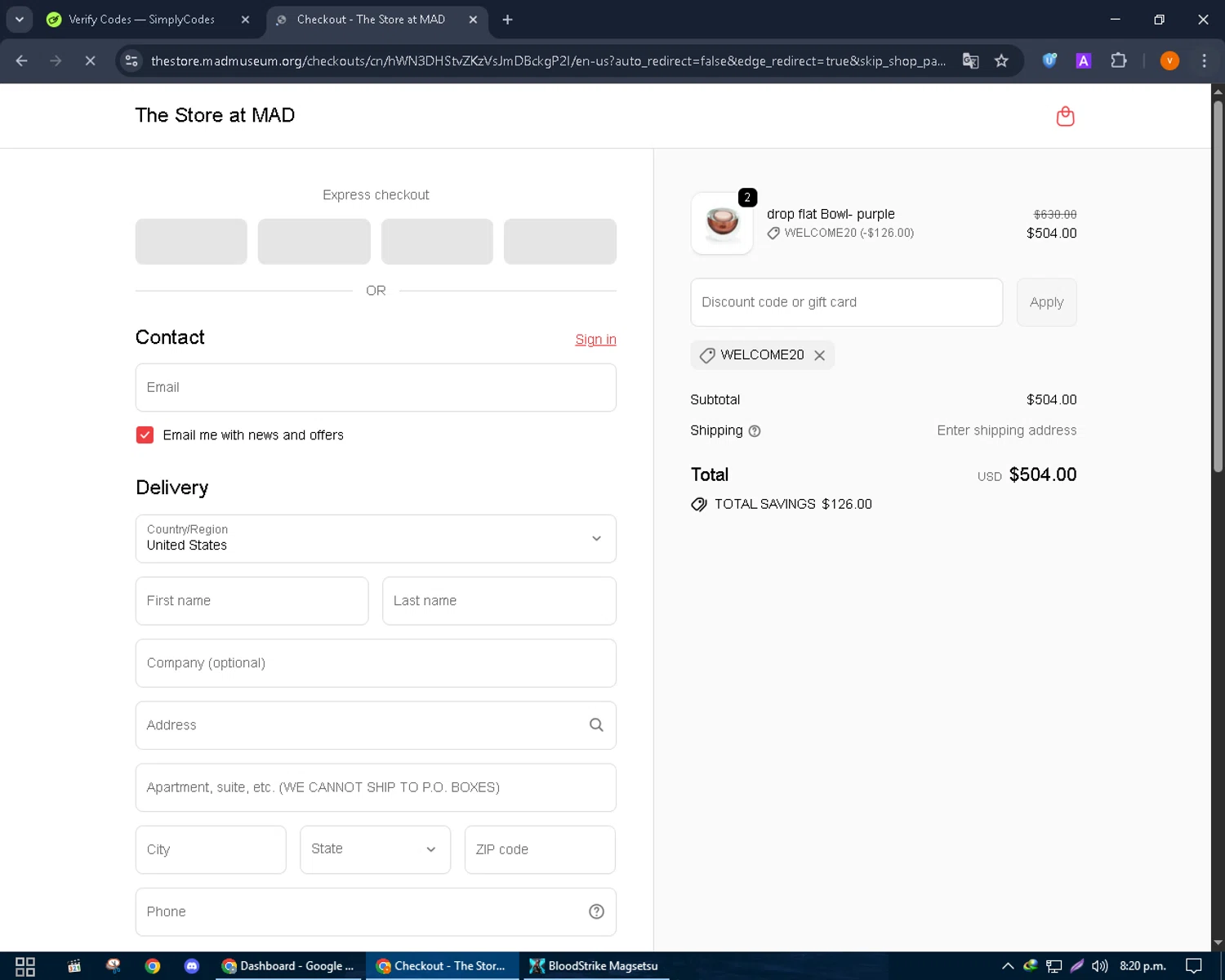
Task: Open the shopping bag cart icon
Action: click(1065, 117)
